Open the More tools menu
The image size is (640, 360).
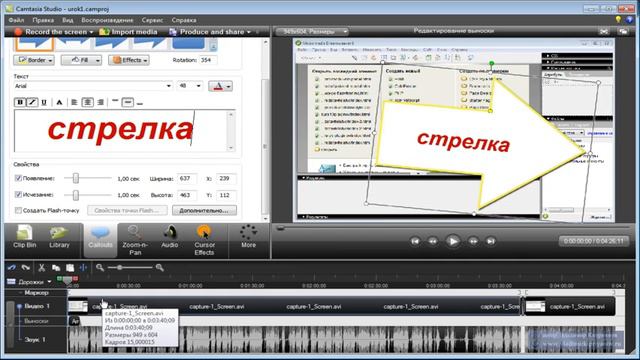click(x=248, y=237)
